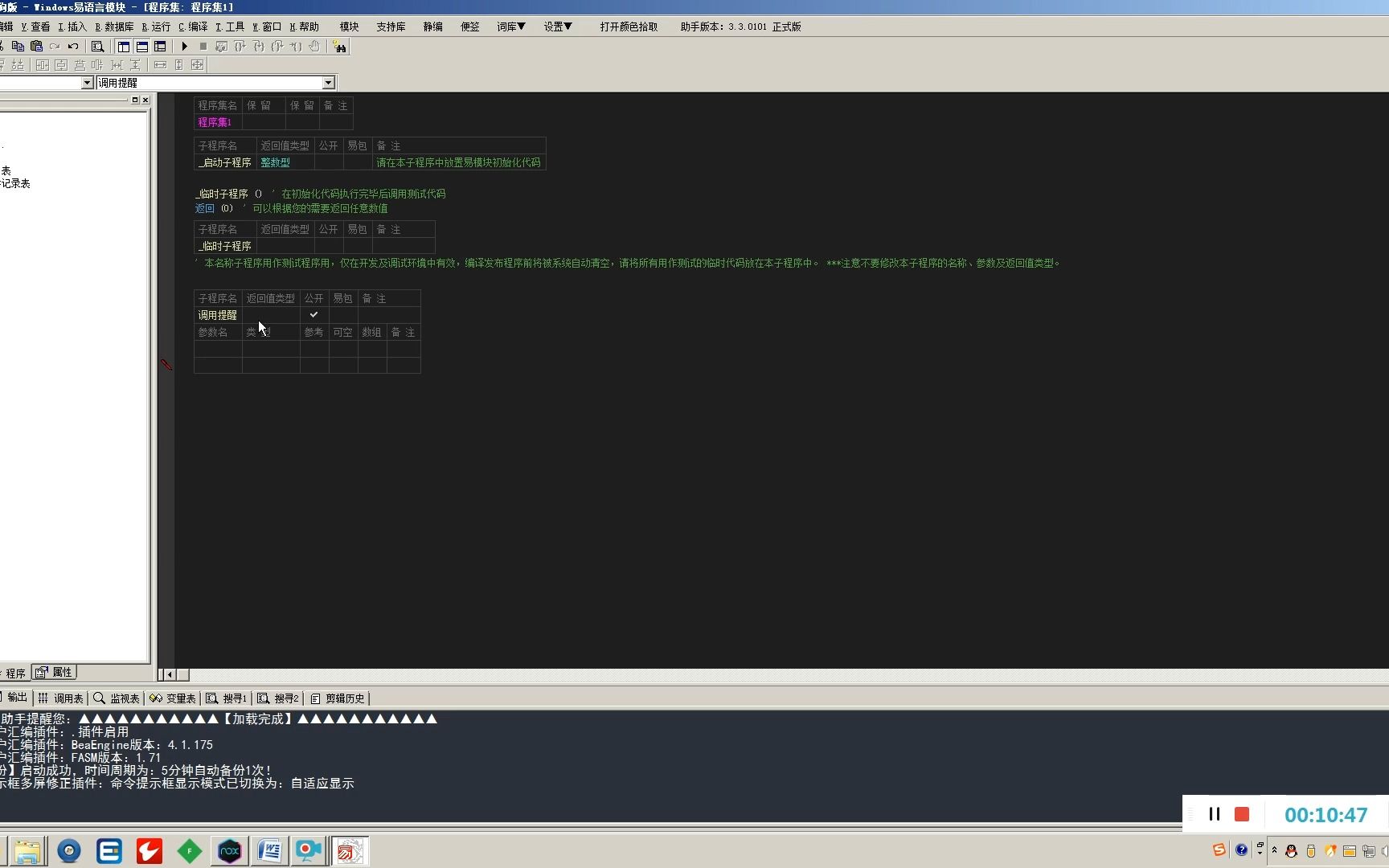Switch to the 监视表 tab
Screen dimensions: 1389x868
coord(117,698)
